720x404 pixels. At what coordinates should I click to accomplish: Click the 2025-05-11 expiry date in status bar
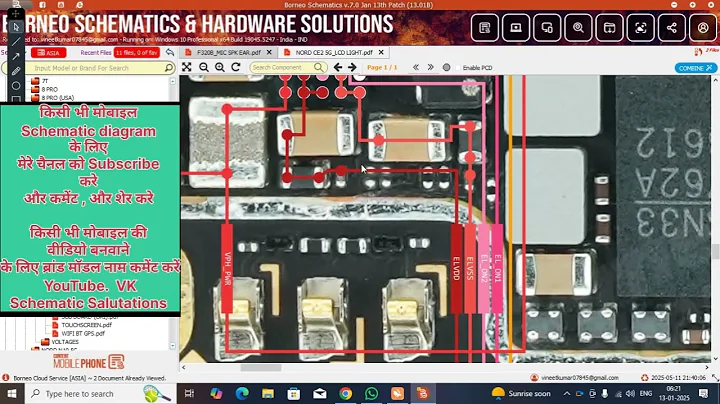[x=678, y=378]
